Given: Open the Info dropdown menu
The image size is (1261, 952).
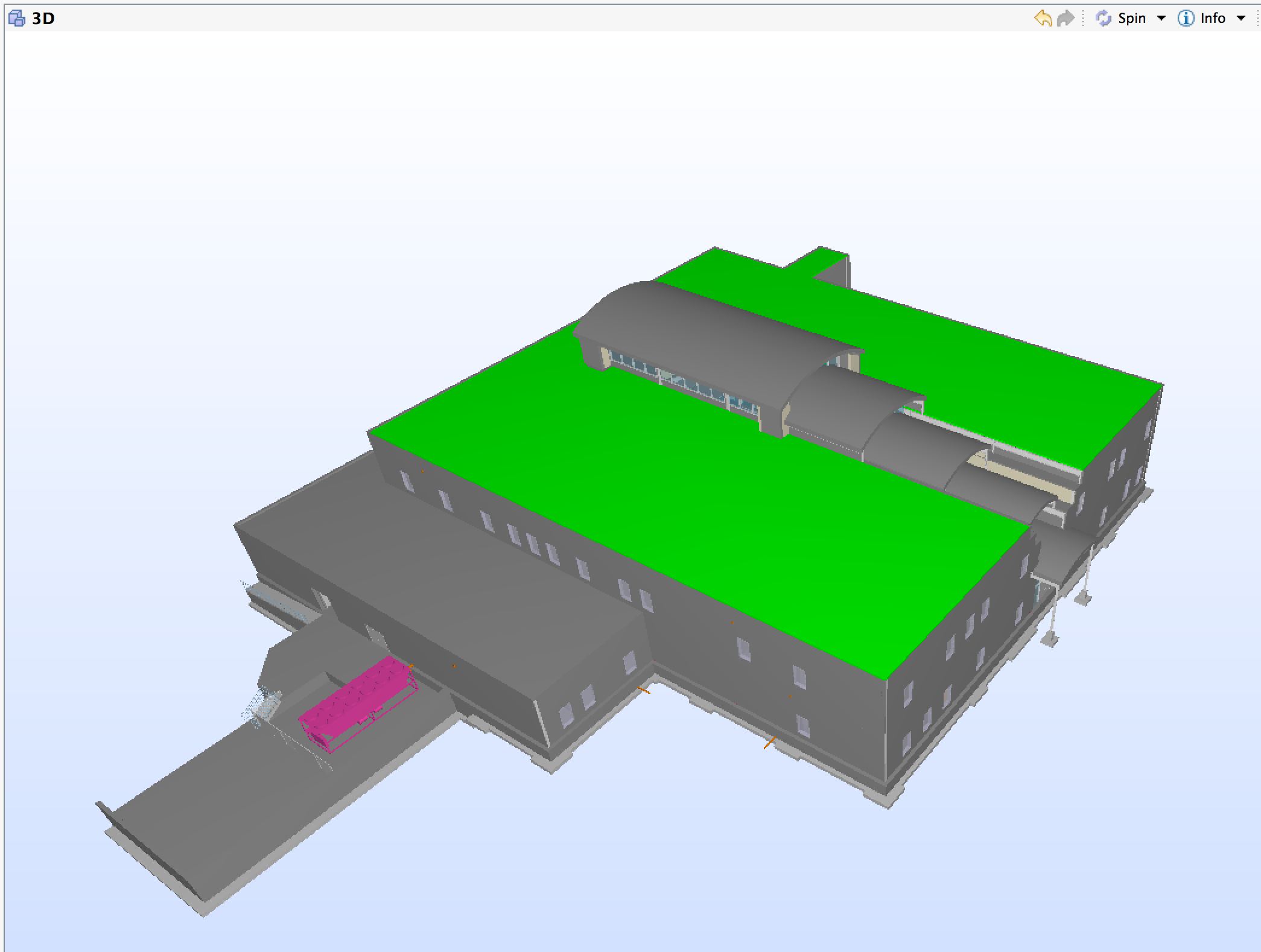Looking at the screenshot, I should (1241, 18).
